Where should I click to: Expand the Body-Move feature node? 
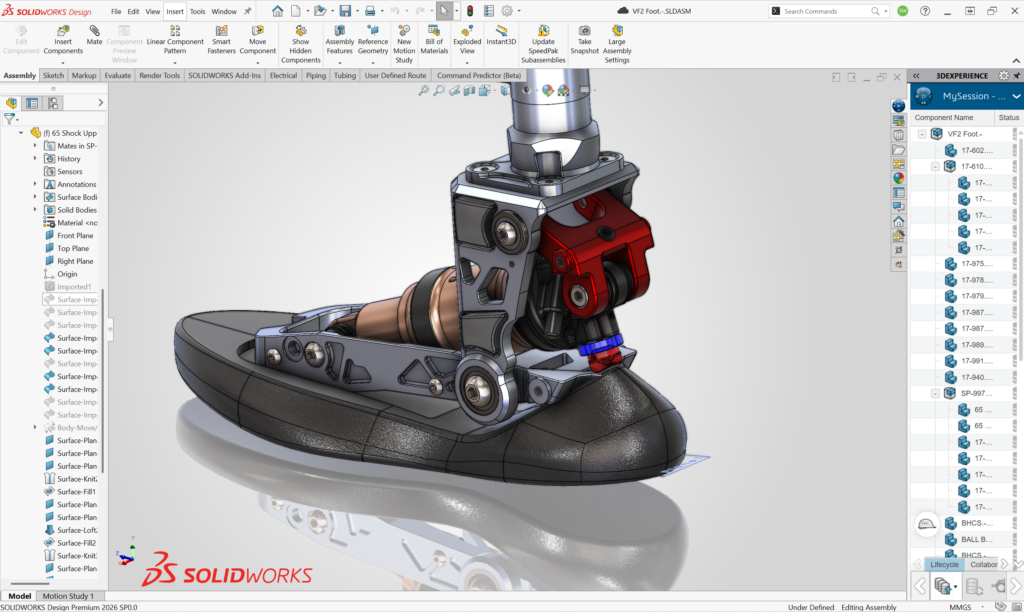coord(35,427)
